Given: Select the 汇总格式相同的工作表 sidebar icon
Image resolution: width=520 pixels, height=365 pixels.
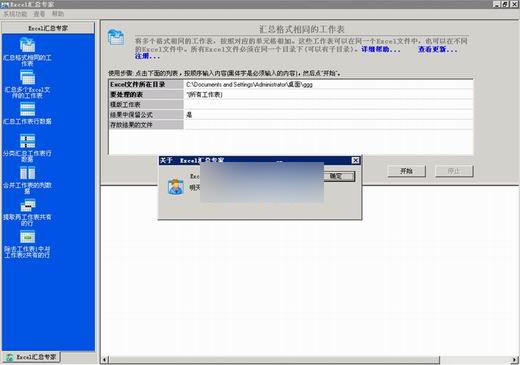Looking at the screenshot, I should point(27,45).
